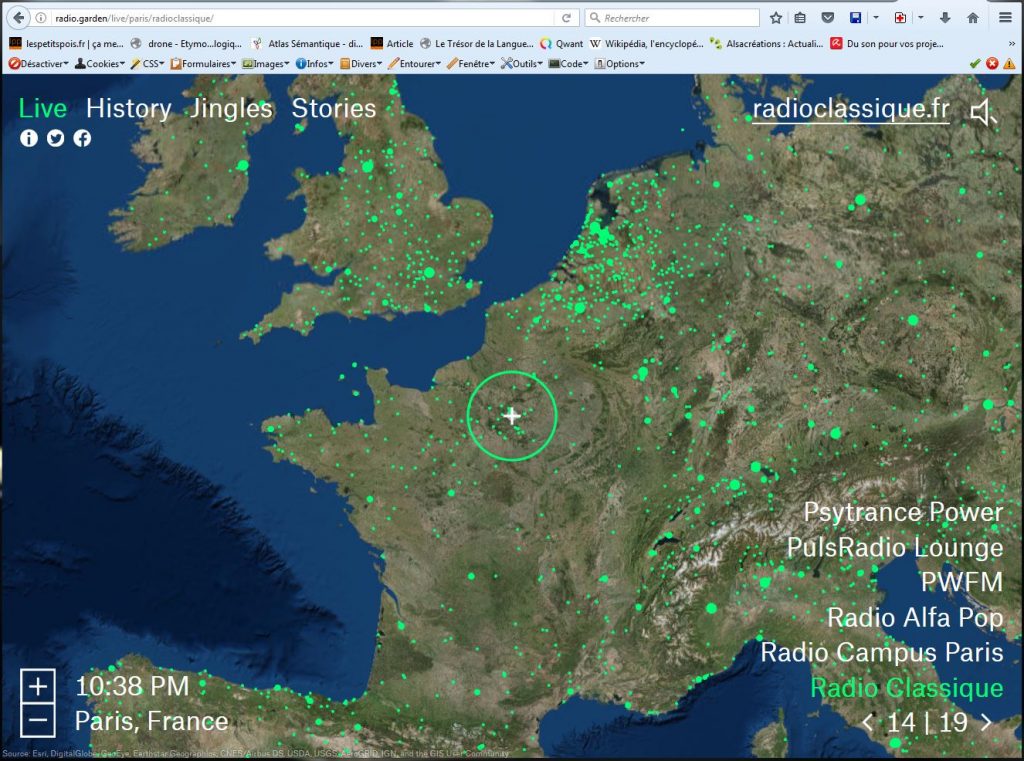Go to the next station page arrow
This screenshot has height=761, width=1024.
tap(987, 722)
